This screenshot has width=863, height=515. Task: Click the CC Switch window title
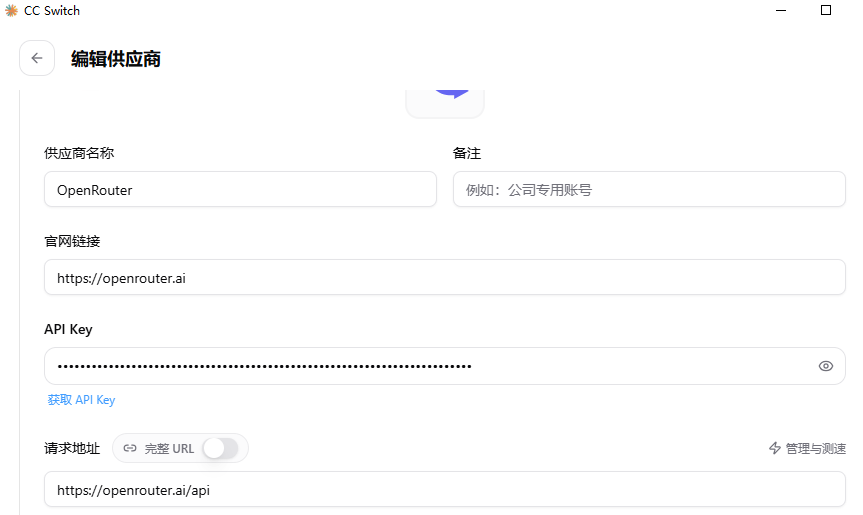point(52,11)
